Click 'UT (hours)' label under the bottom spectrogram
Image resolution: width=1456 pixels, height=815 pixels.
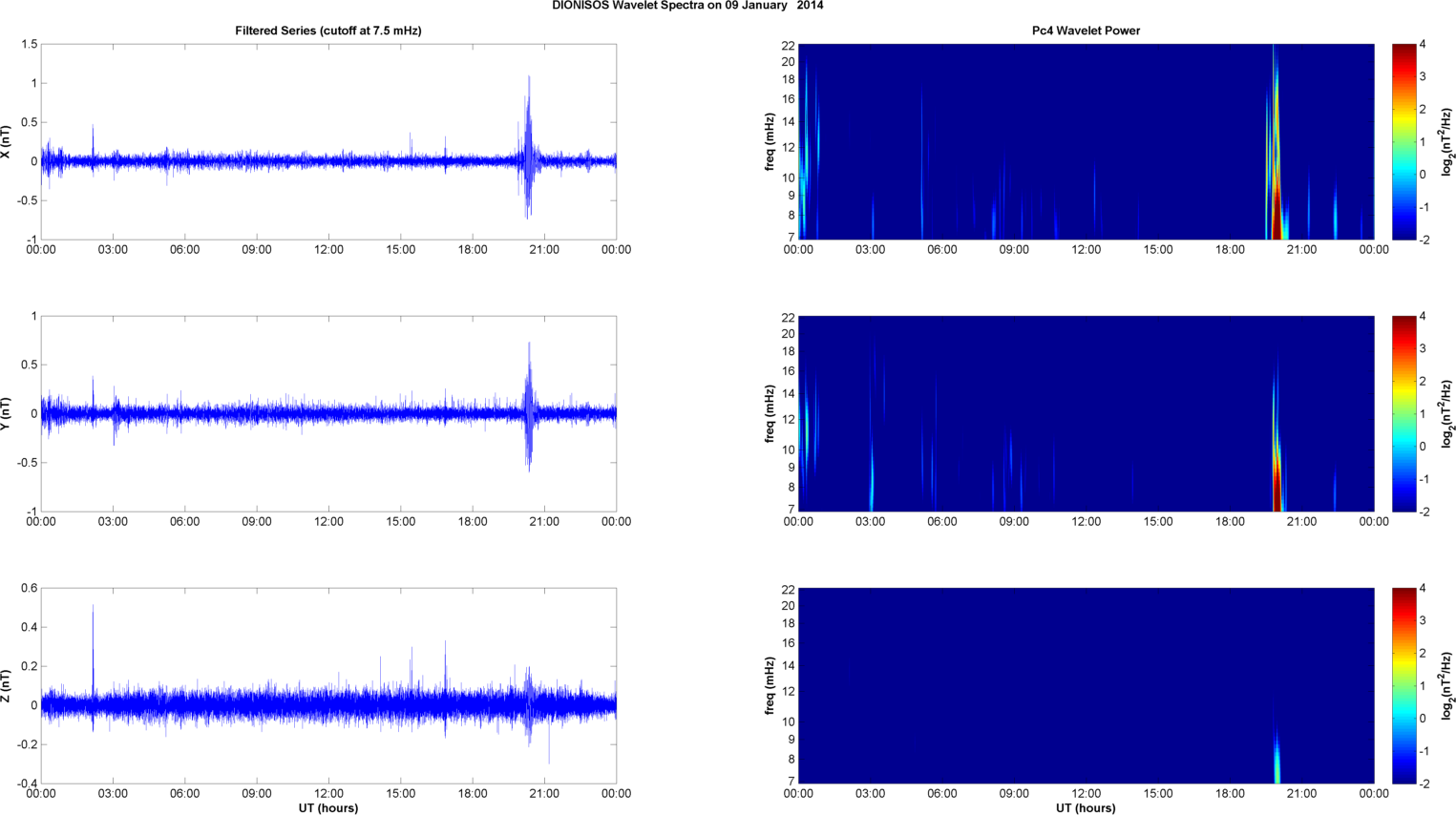(x=1086, y=807)
